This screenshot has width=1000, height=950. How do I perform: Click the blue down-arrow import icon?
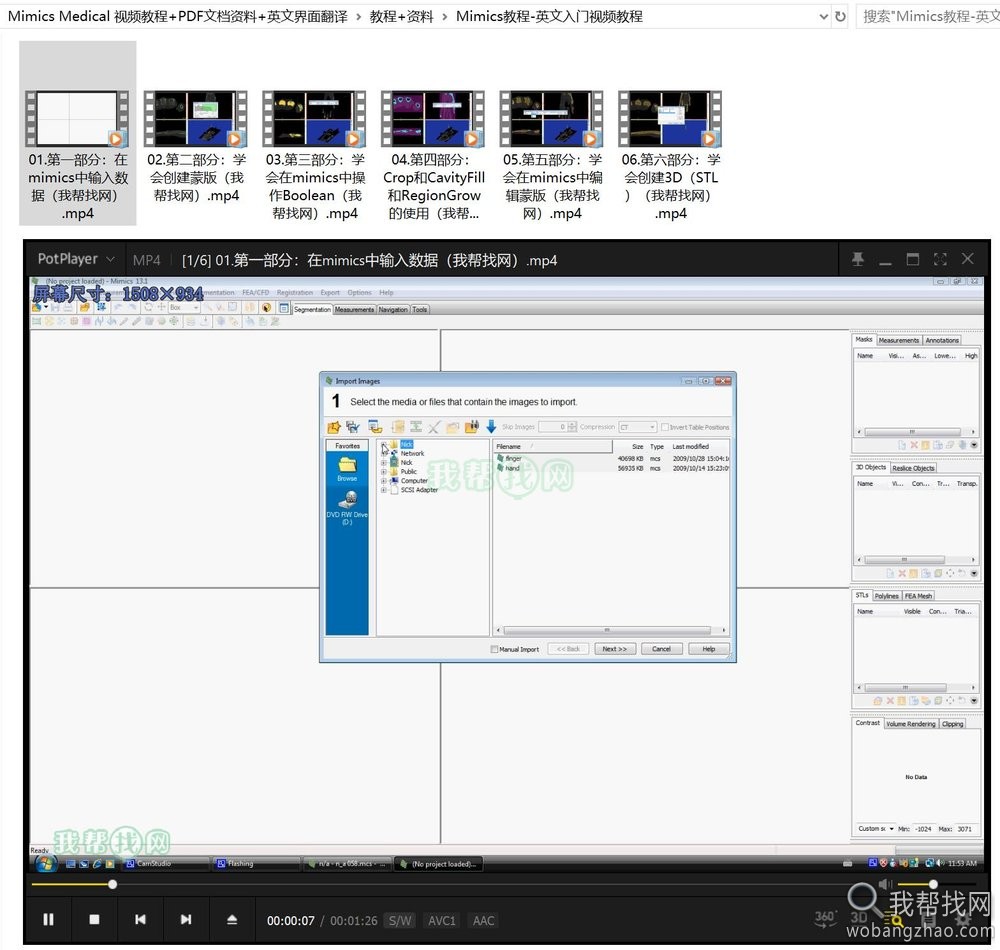491,427
